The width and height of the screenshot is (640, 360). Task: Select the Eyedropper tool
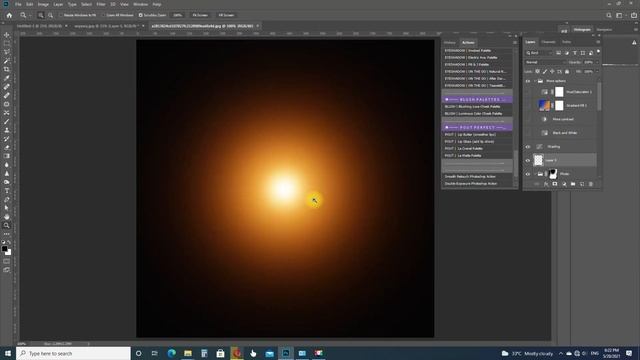7,78
